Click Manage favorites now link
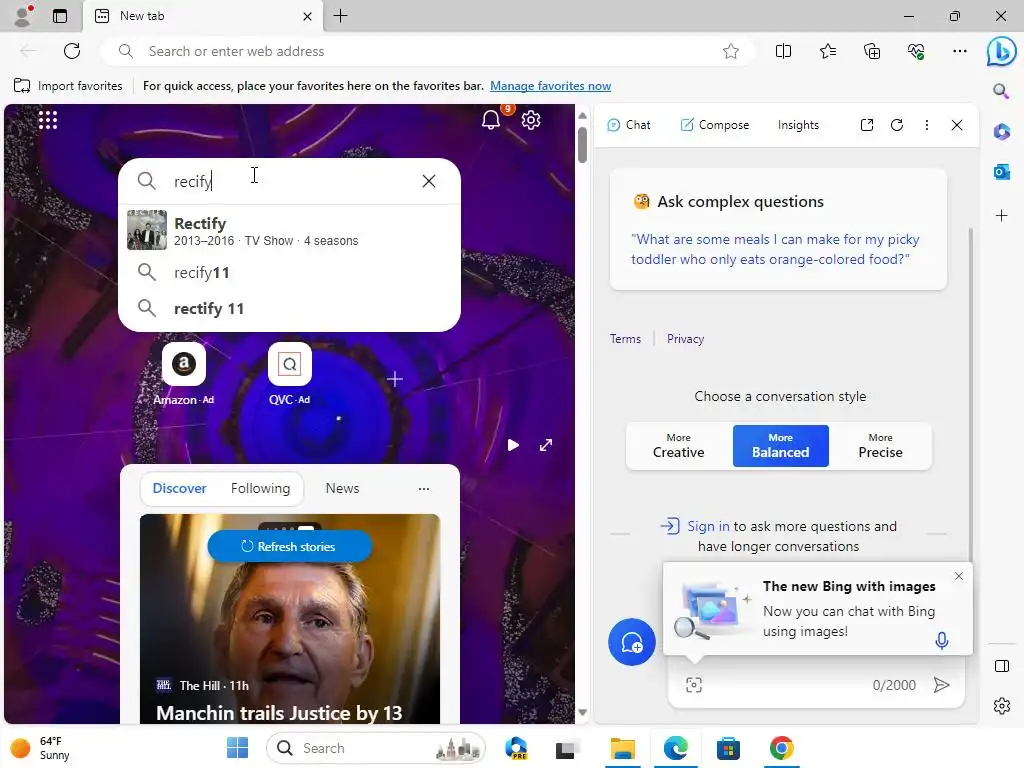The image size is (1024, 768). (x=551, y=86)
